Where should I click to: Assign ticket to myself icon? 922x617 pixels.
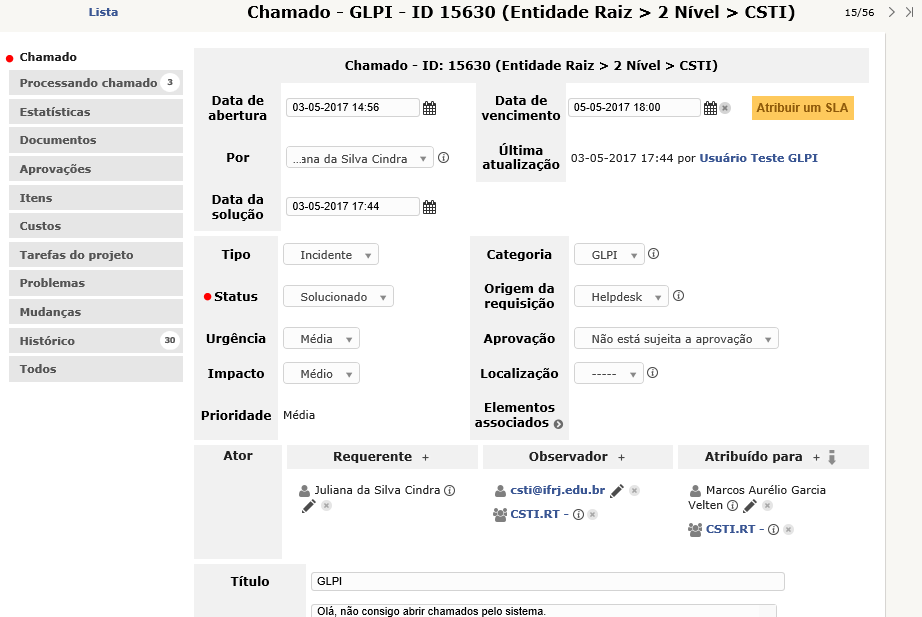(x=831, y=457)
